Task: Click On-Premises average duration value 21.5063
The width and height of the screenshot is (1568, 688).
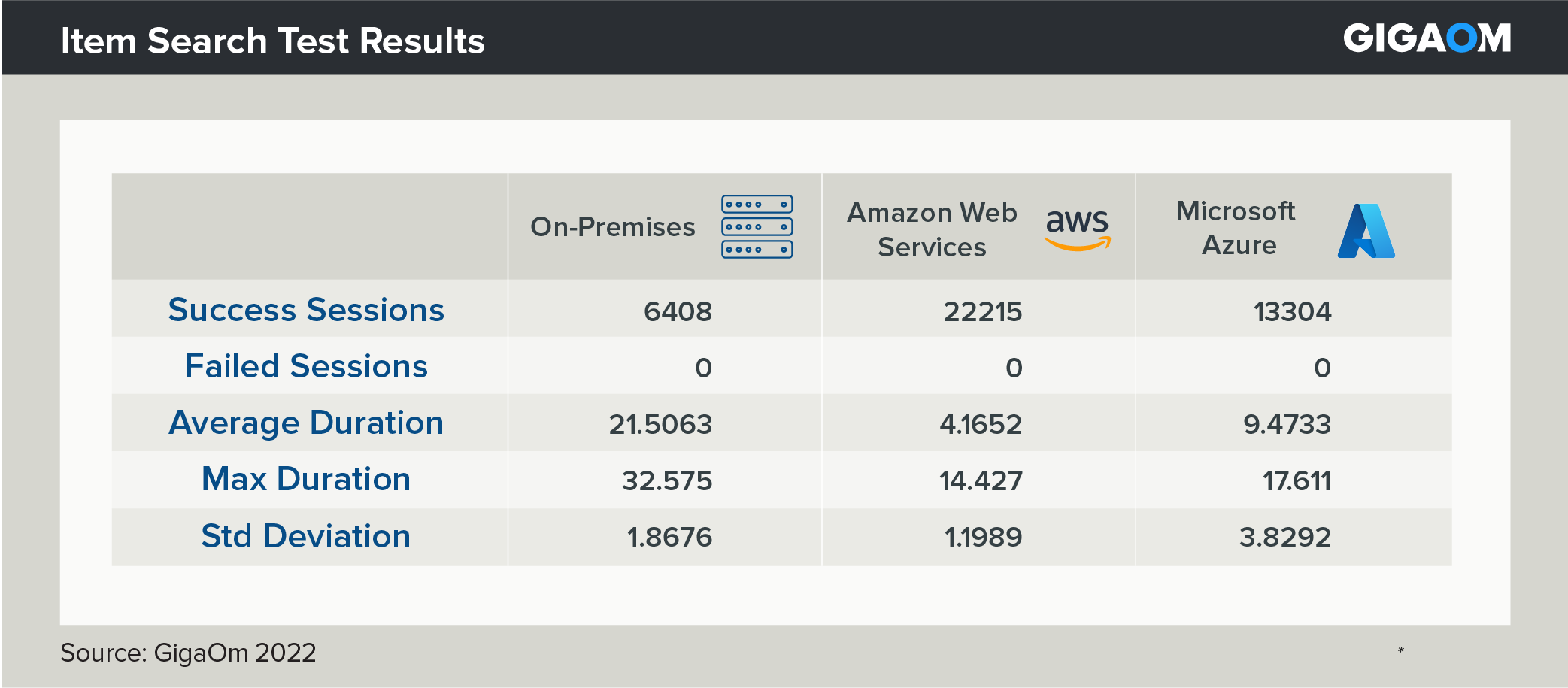Action: pyautogui.click(x=660, y=425)
